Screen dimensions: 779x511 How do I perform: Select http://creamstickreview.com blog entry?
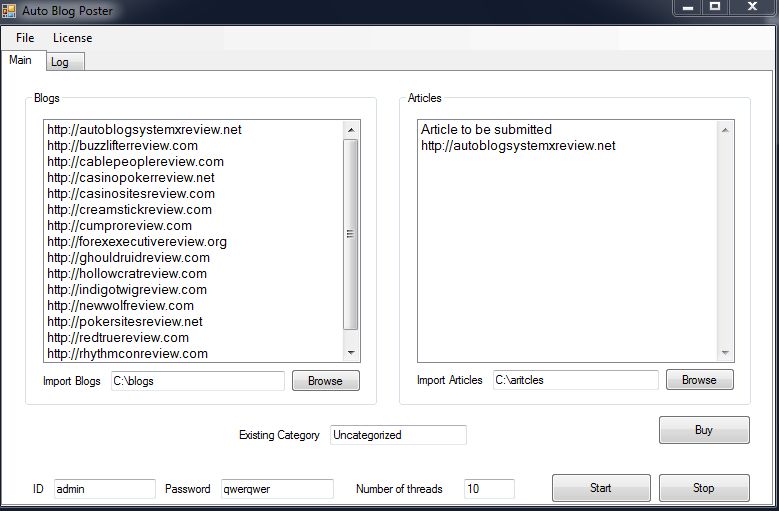129,209
